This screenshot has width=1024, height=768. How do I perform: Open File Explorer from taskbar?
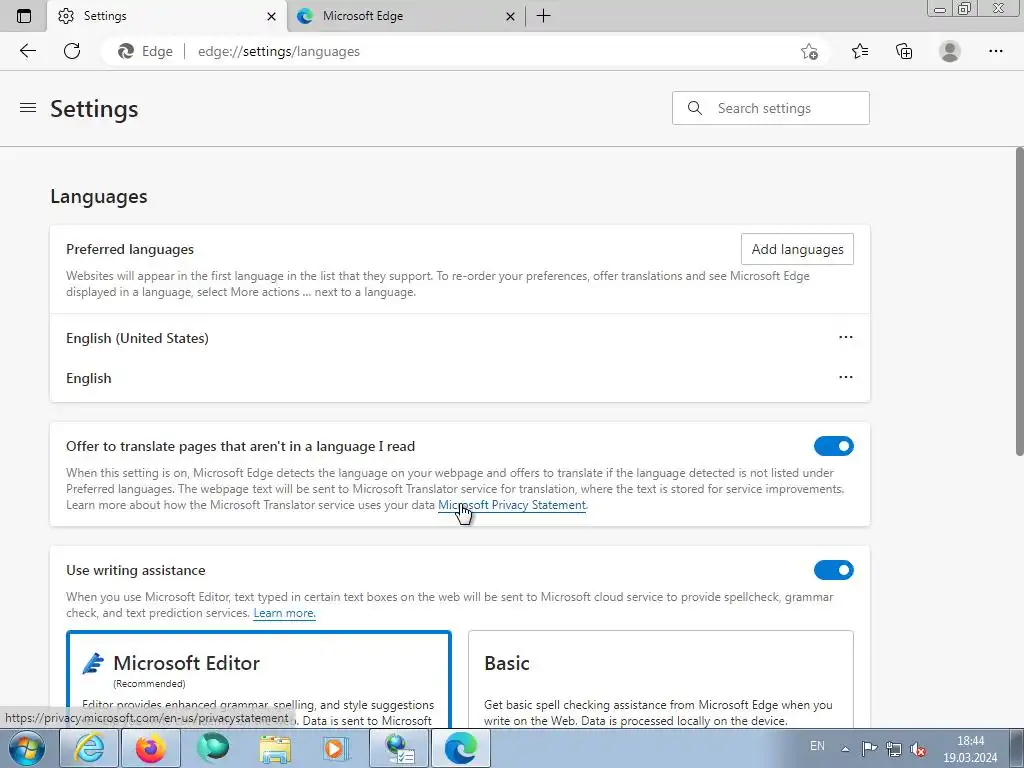click(x=275, y=748)
